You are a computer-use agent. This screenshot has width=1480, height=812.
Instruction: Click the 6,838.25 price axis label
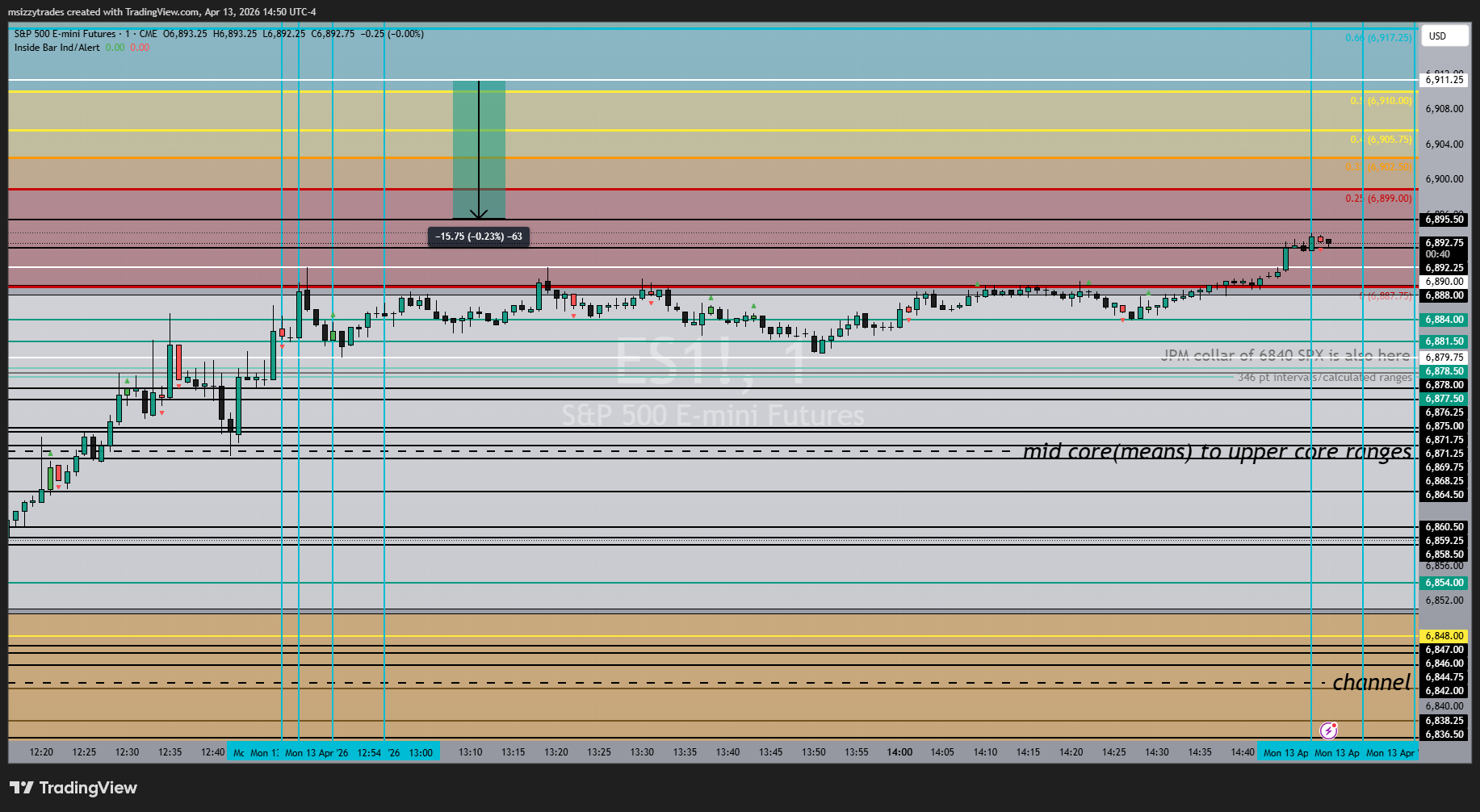click(x=1444, y=721)
